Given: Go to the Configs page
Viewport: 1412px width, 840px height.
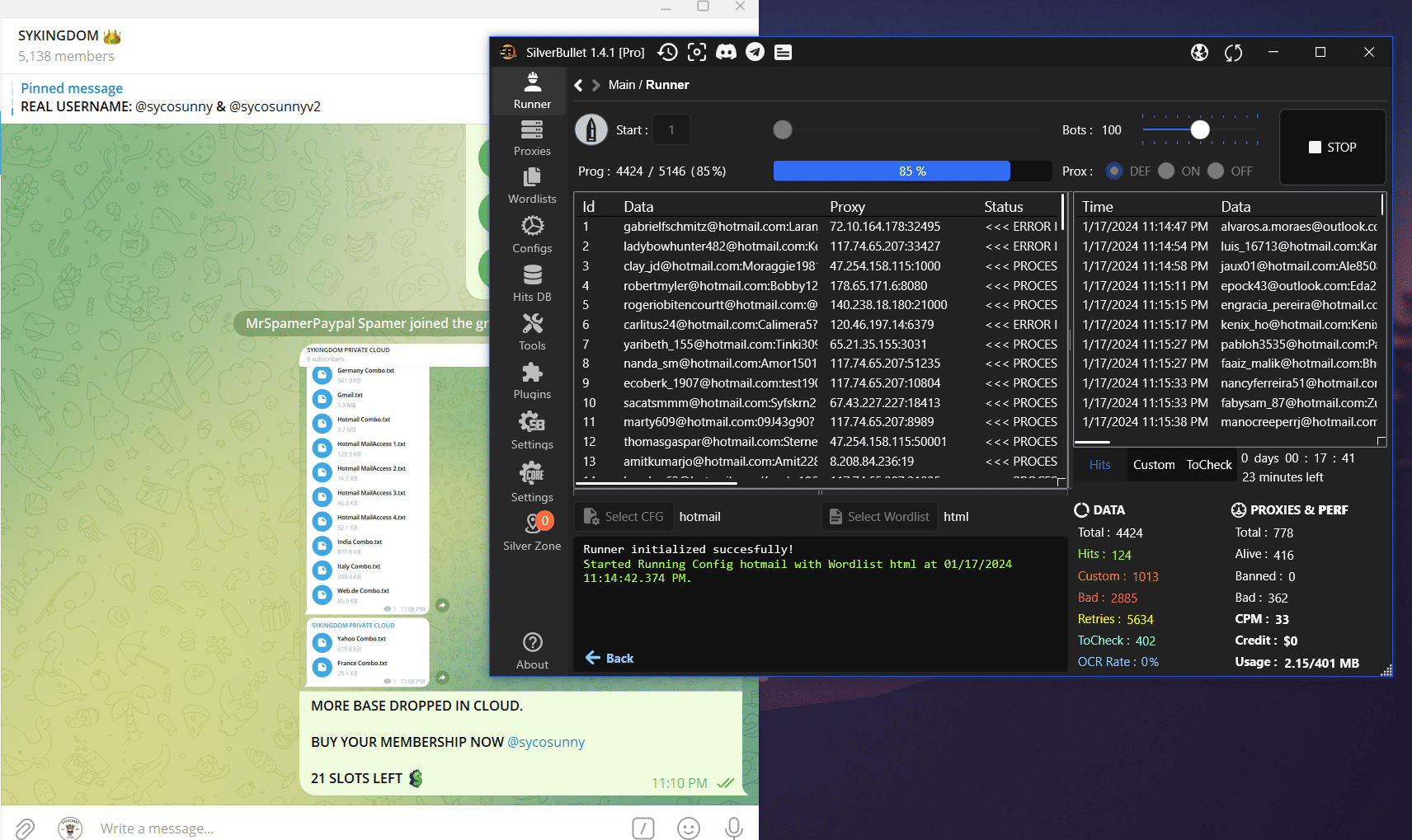Looking at the screenshot, I should pyautogui.click(x=532, y=236).
